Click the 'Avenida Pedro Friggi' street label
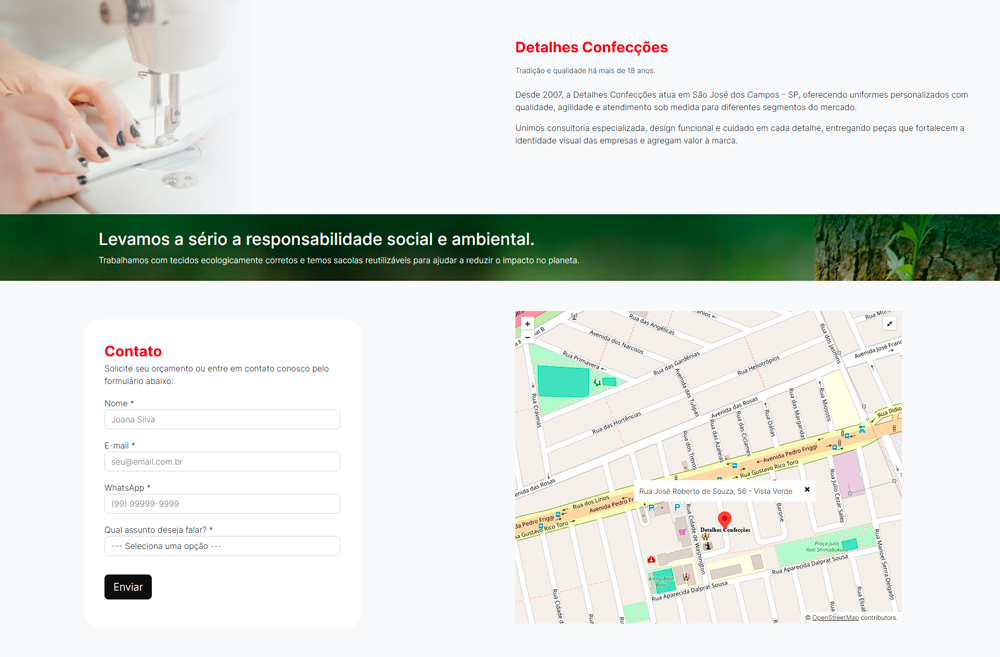Viewport: 1000px width, 657px height. point(790,453)
